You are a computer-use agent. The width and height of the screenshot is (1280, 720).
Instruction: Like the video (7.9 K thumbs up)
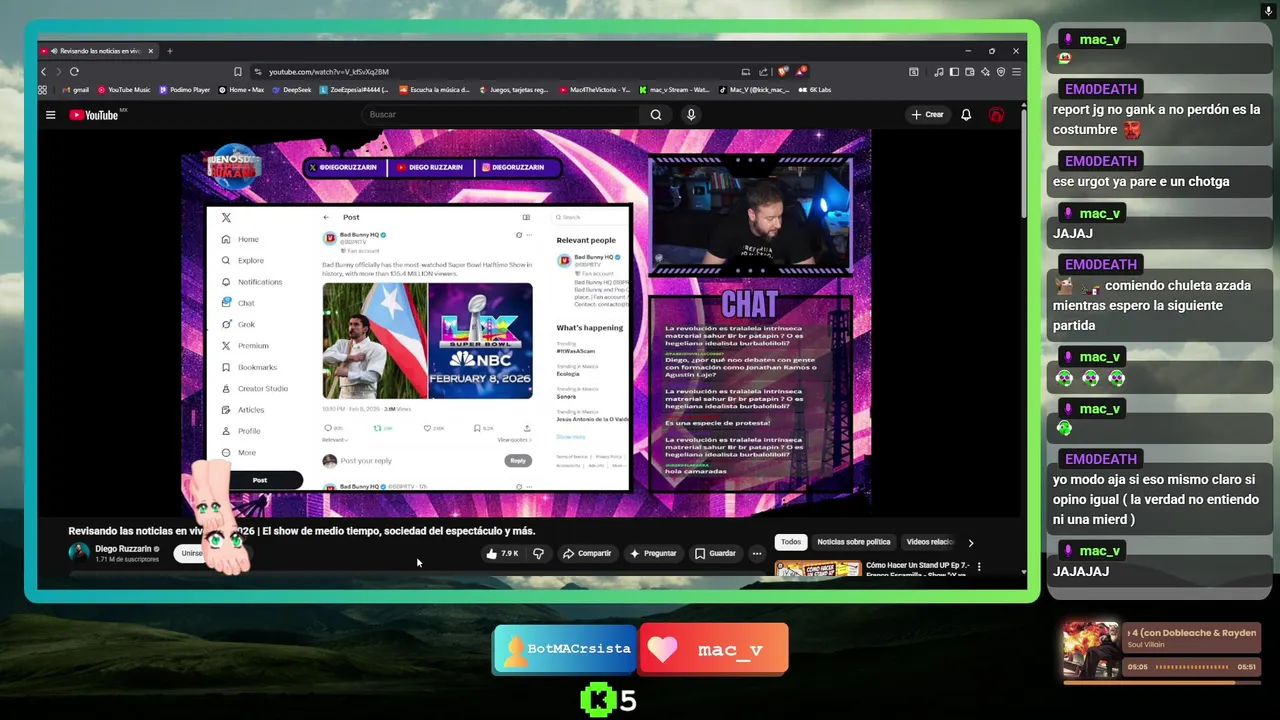pos(503,553)
